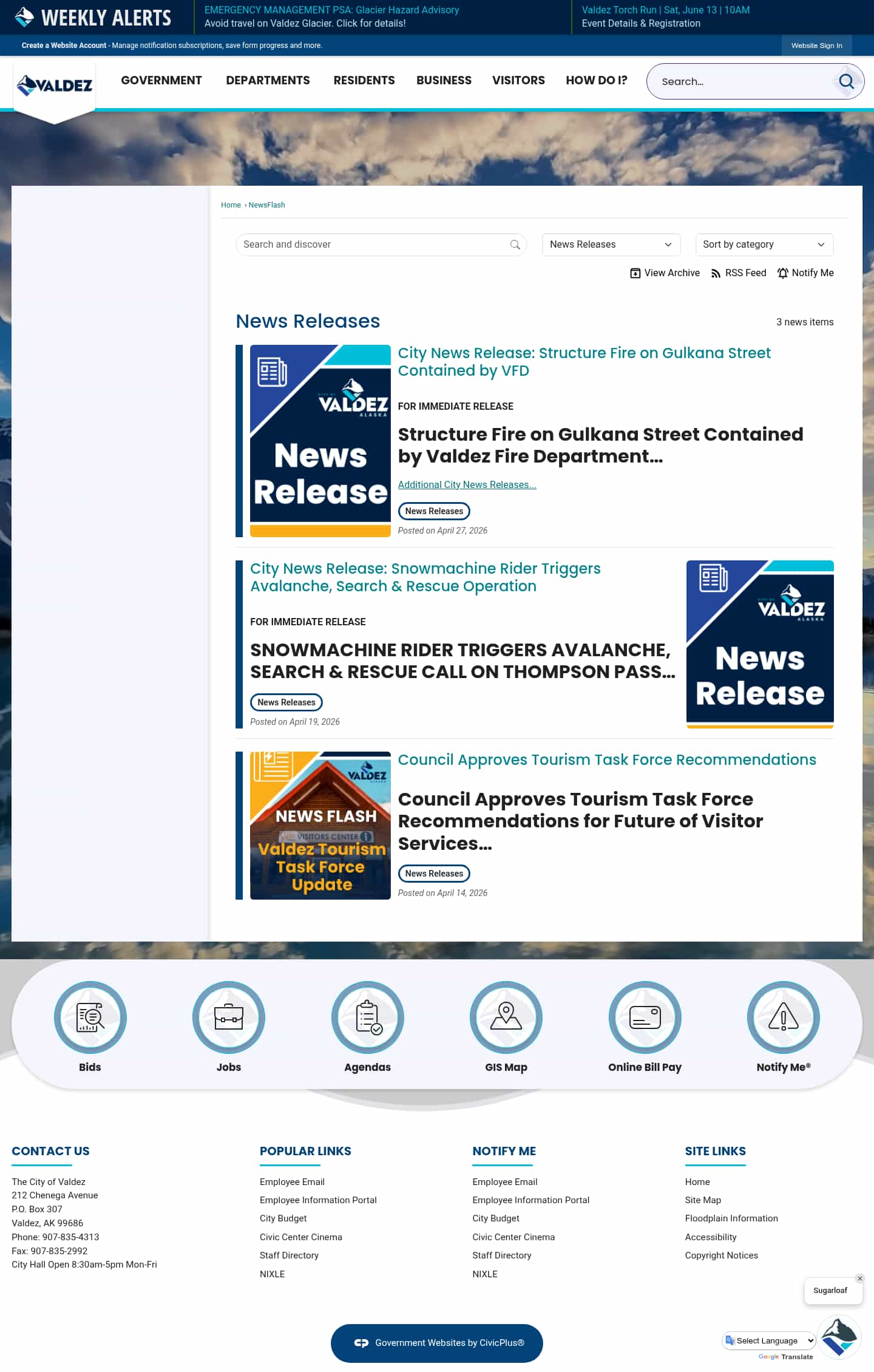The height and width of the screenshot is (1372, 874).
Task: Open the Departments menu
Action: pyautogui.click(x=268, y=80)
